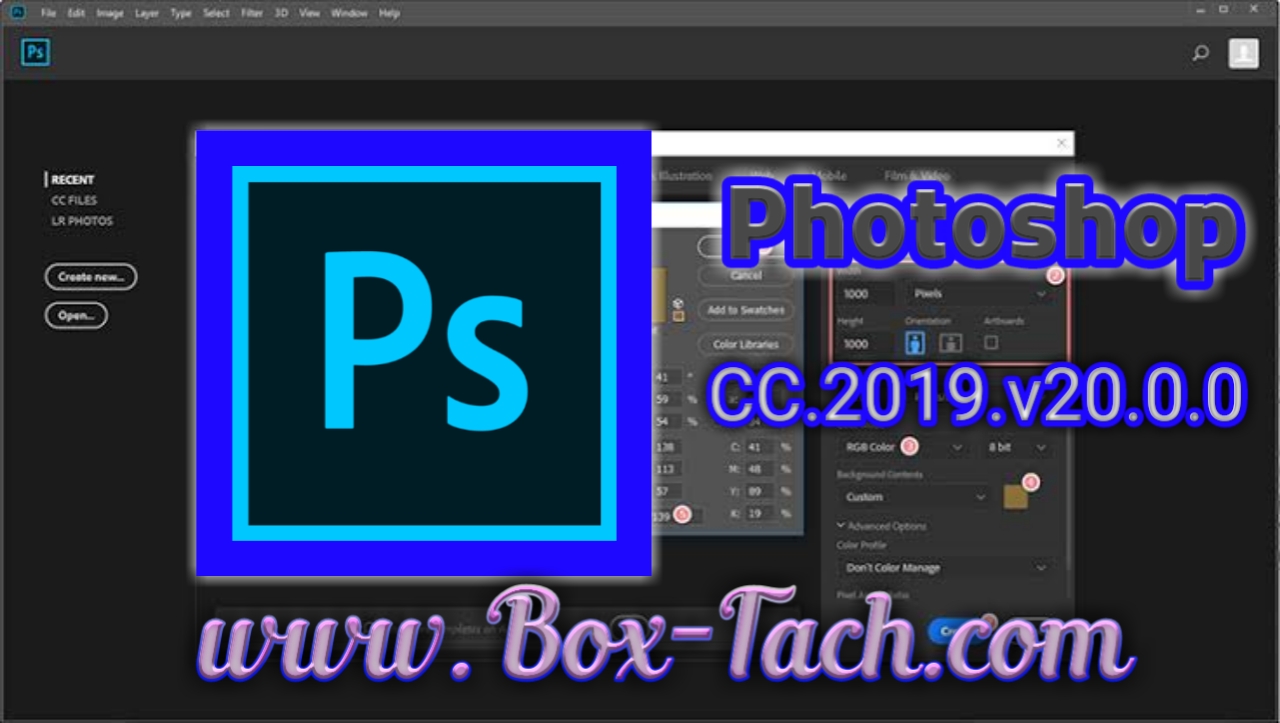Click the Color Libraries button
The width and height of the screenshot is (1280, 723).
(746, 344)
